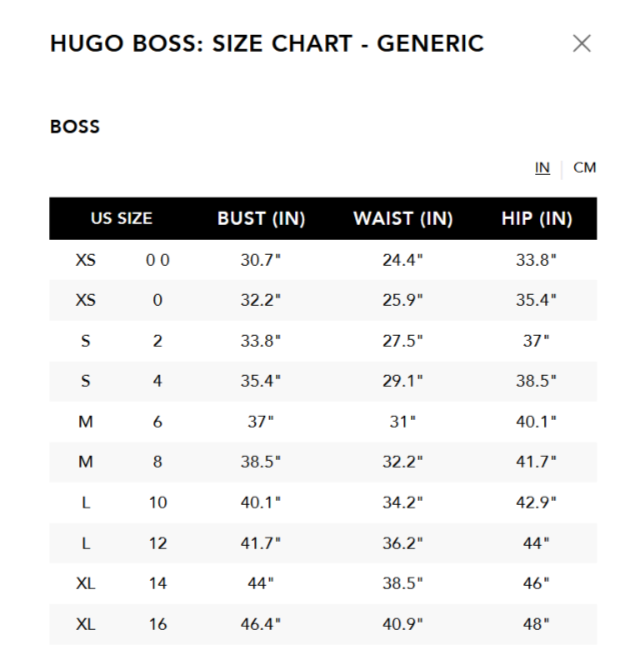Click the 46.4" bust measurement
The height and width of the screenshot is (660, 630).
point(261,624)
